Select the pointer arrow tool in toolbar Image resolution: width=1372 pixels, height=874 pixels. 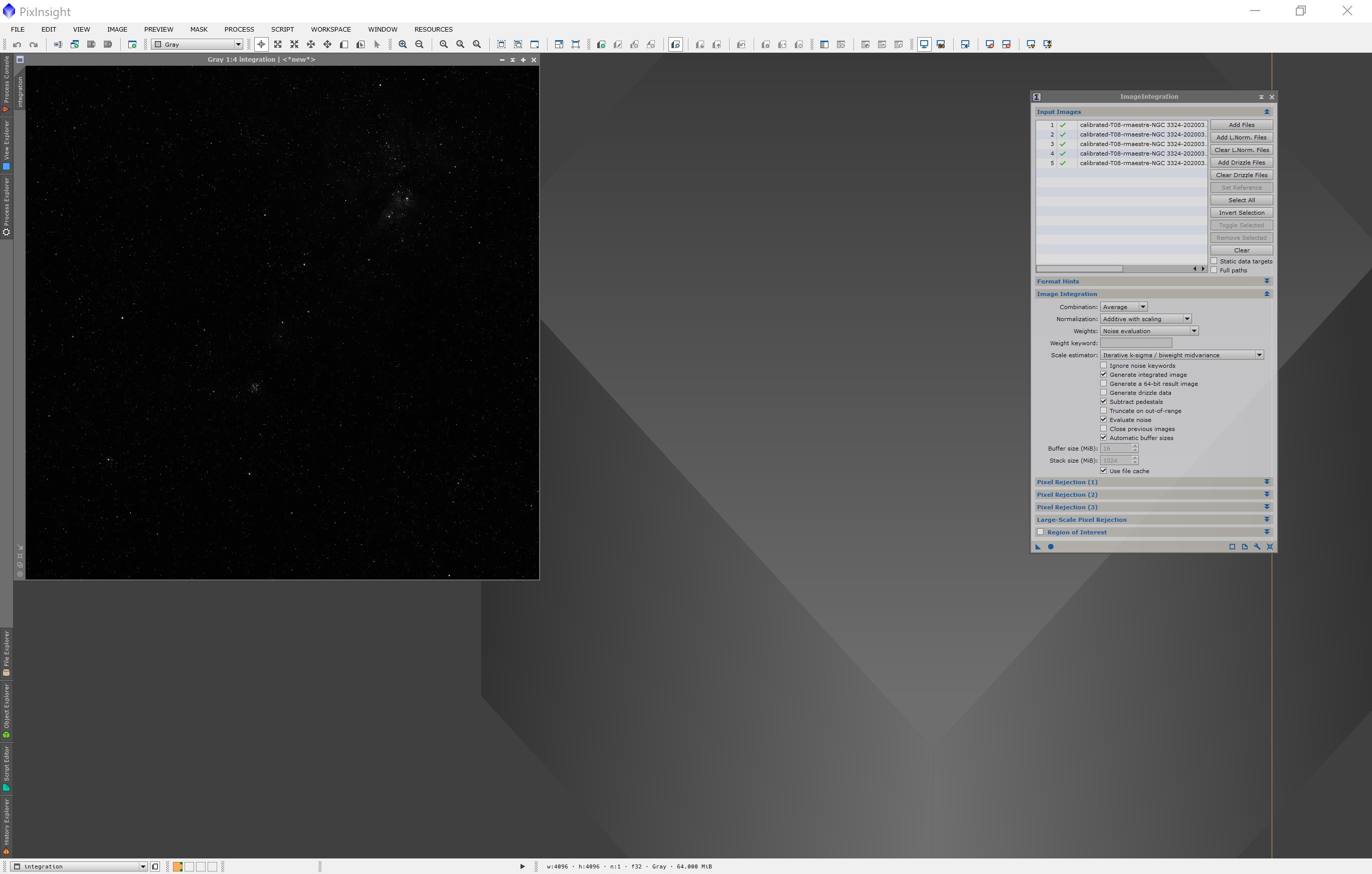coord(377,45)
